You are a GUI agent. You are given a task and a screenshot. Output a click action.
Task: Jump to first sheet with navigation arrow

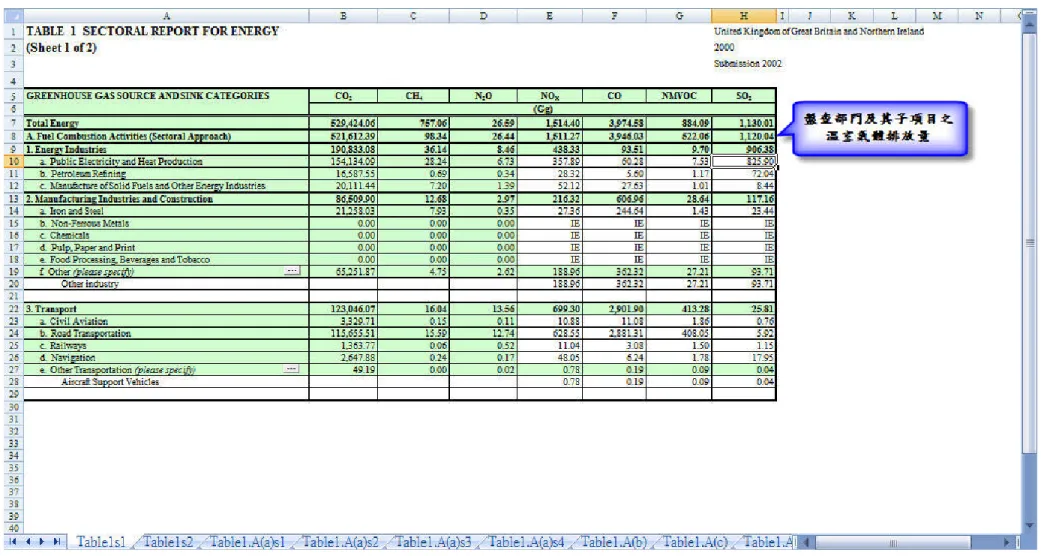click(x=13, y=542)
